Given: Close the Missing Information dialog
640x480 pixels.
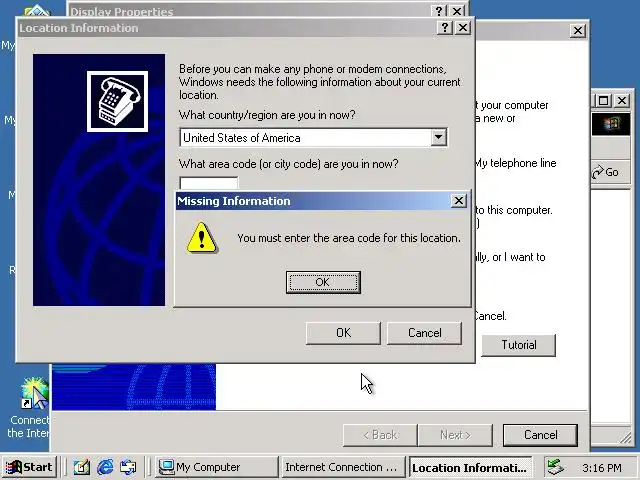Looking at the screenshot, I should tap(459, 200).
